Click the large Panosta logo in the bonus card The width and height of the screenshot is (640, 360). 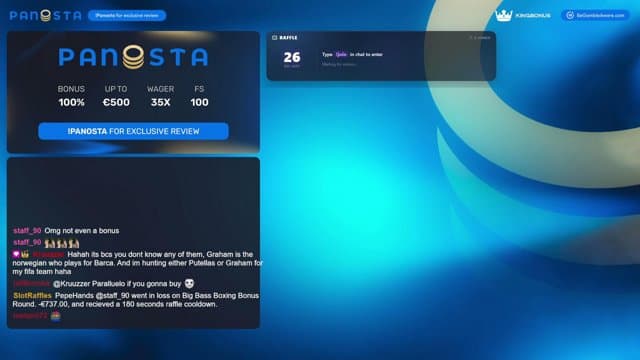pyautogui.click(x=133, y=57)
